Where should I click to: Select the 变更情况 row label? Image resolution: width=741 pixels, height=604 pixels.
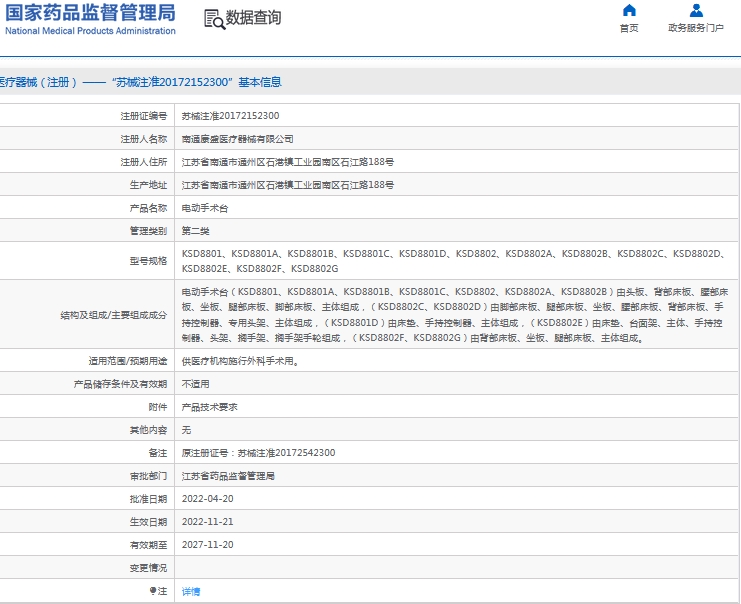[148, 568]
